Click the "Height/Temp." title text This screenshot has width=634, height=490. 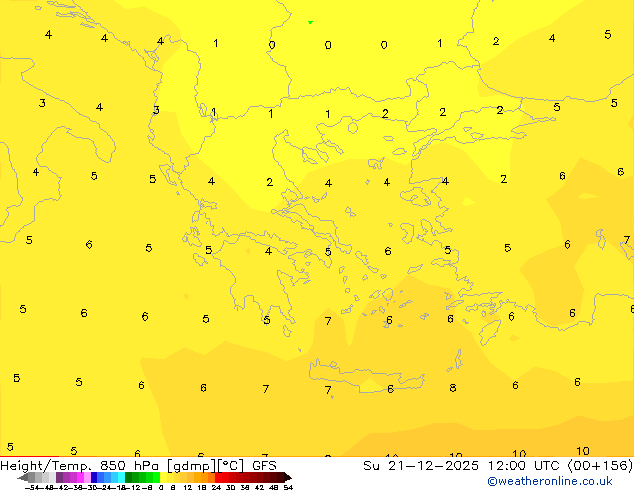coord(46,466)
